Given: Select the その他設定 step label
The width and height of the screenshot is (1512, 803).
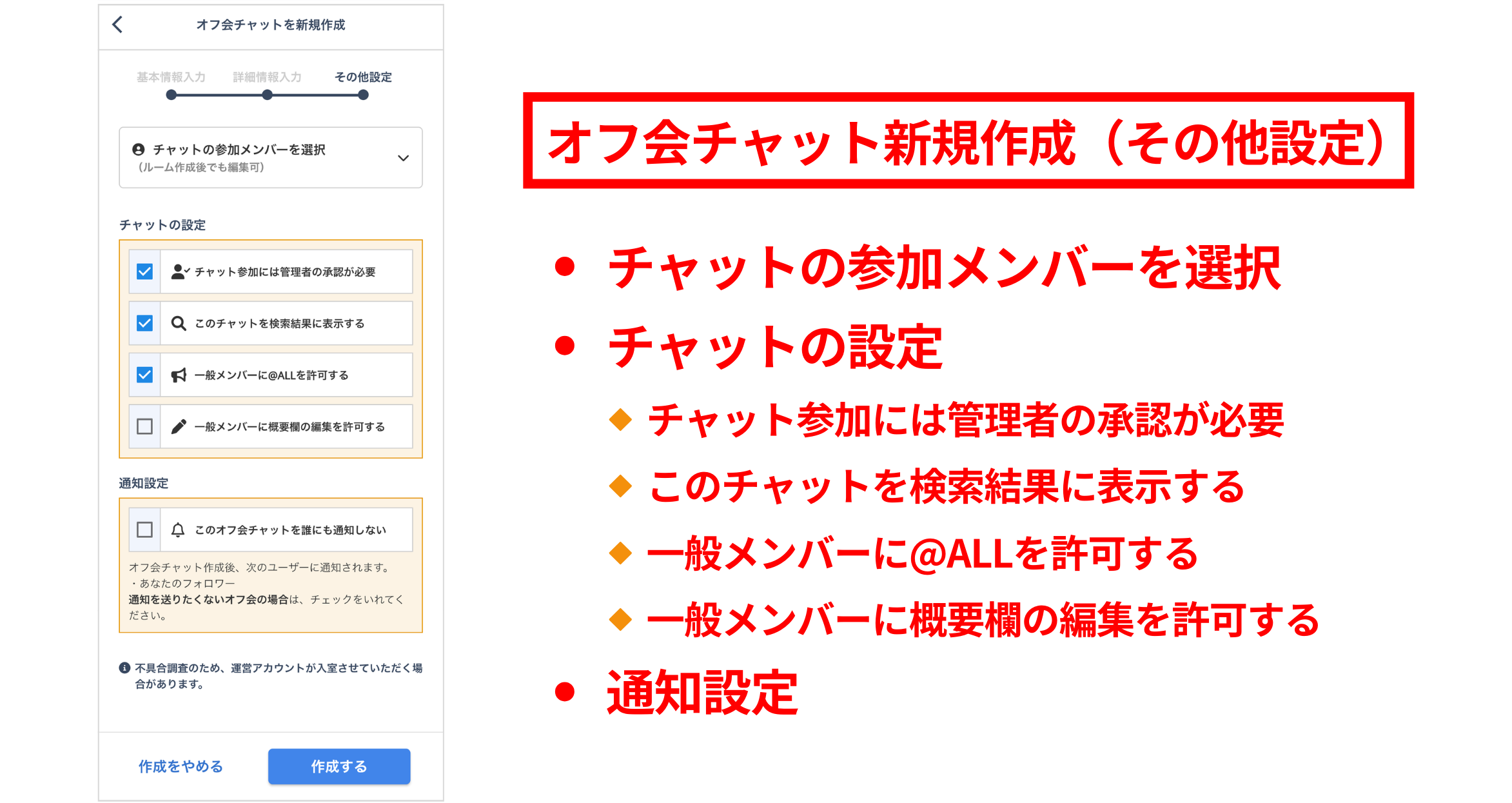Looking at the screenshot, I should point(363,77).
